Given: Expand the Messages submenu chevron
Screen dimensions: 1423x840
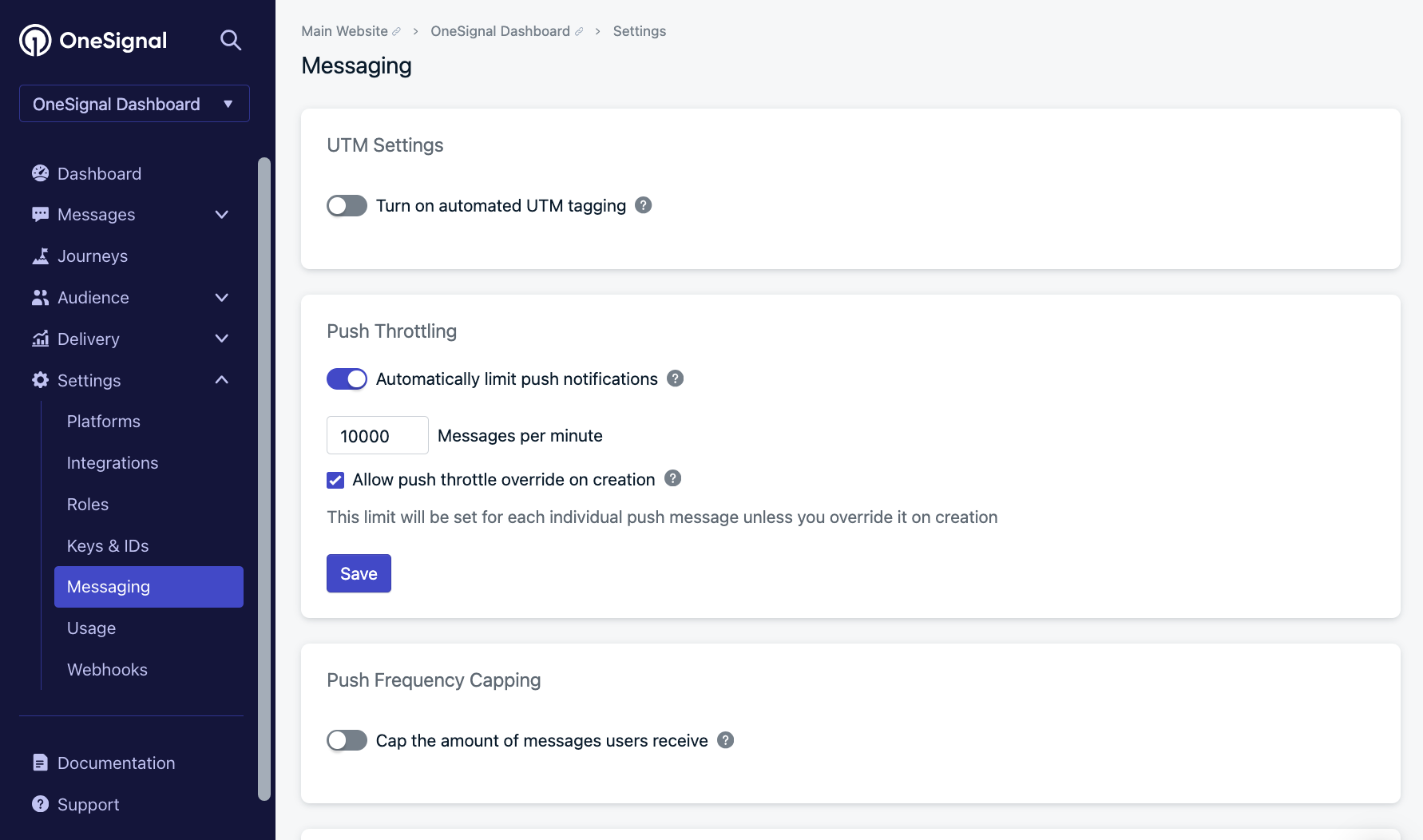Looking at the screenshot, I should (x=222, y=215).
